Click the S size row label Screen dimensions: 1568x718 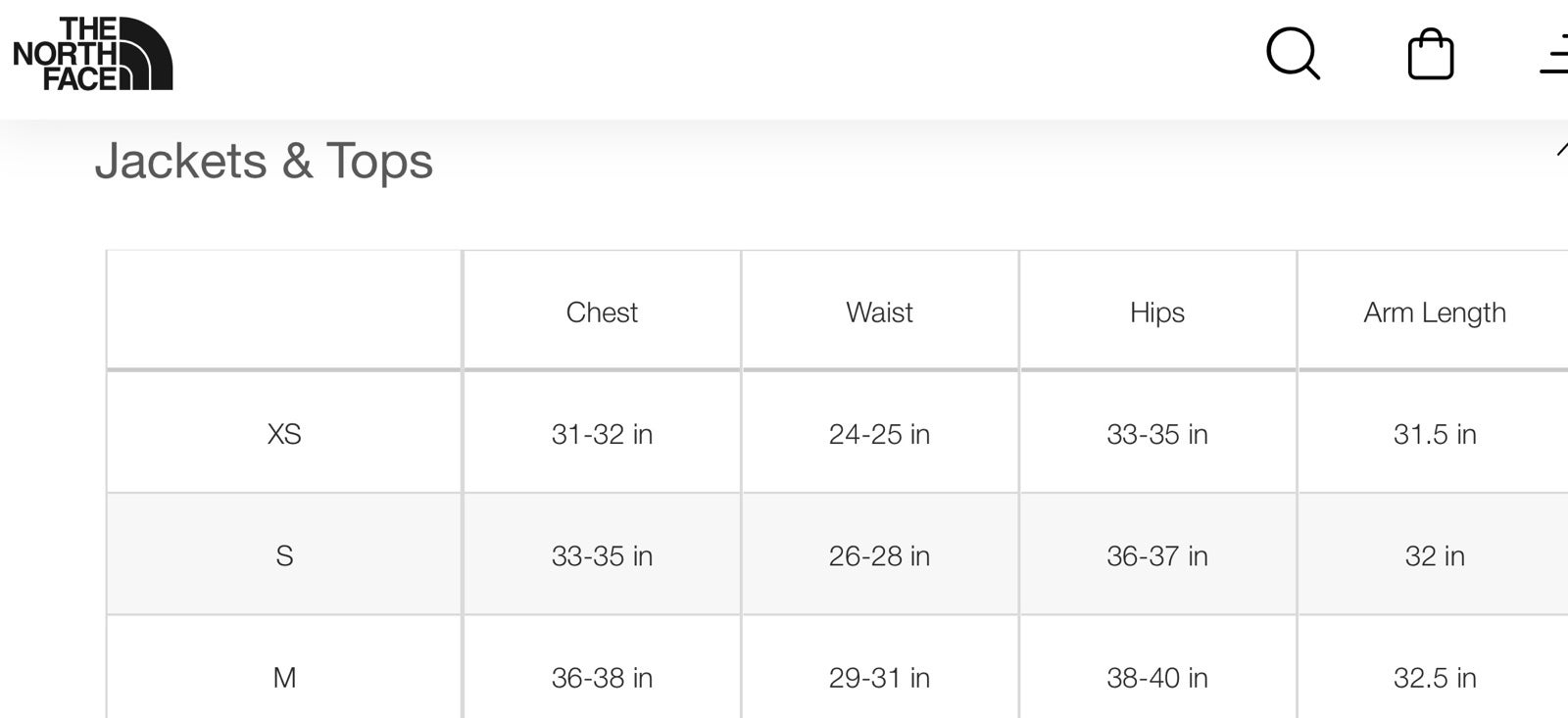(x=284, y=555)
